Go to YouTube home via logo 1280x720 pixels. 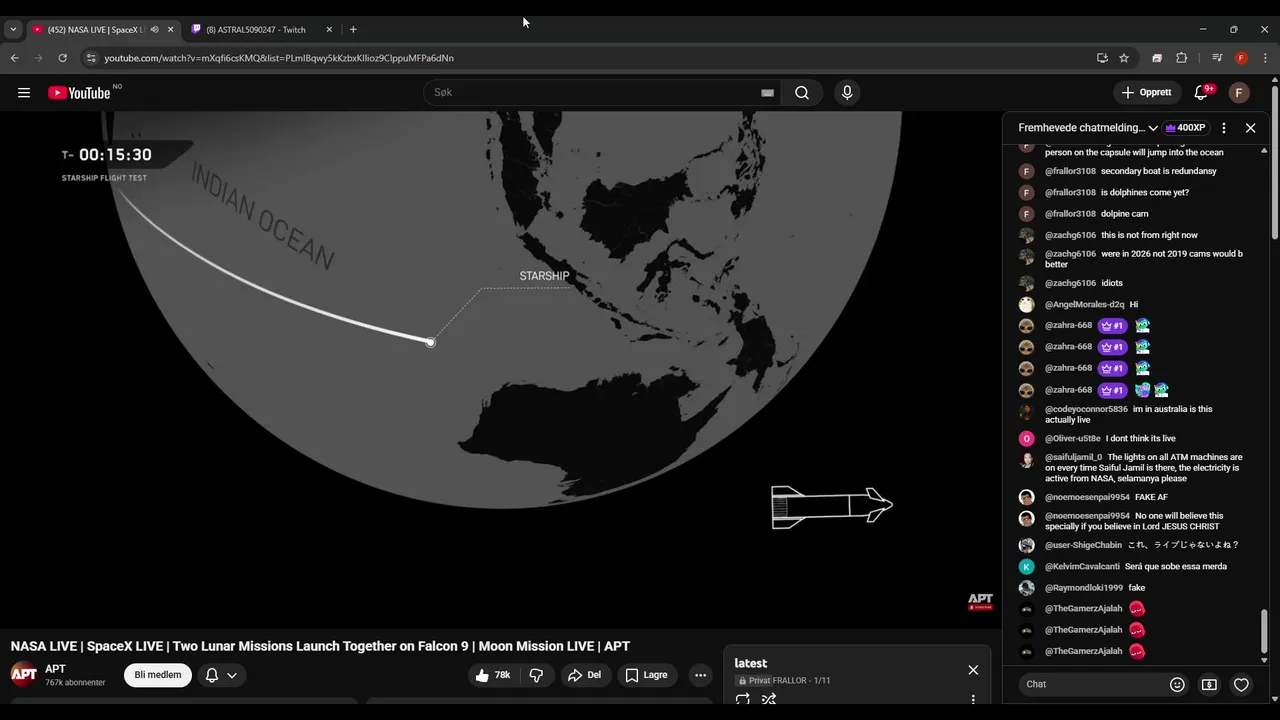pos(79,93)
